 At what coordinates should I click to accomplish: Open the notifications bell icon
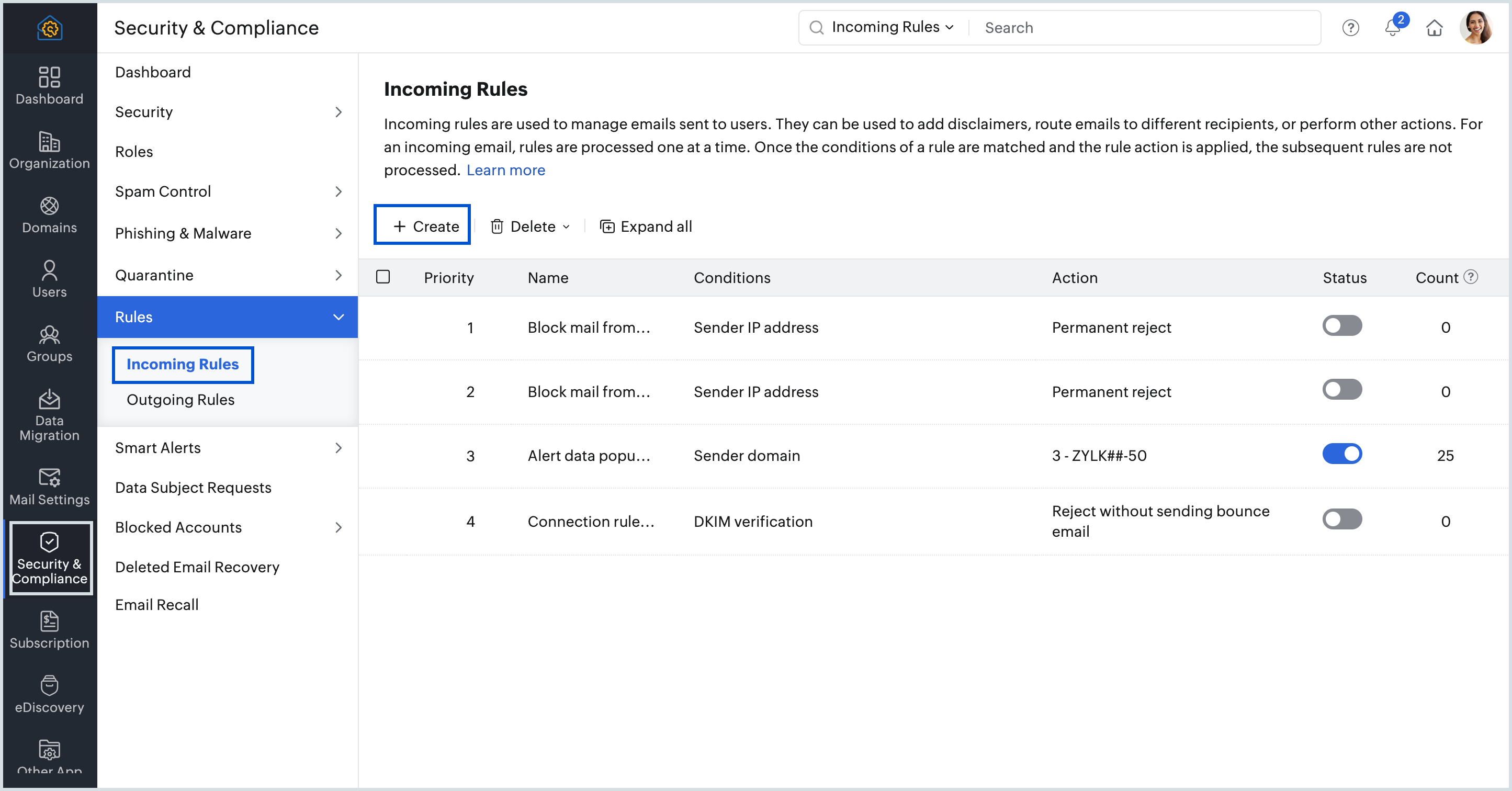pos(1392,28)
